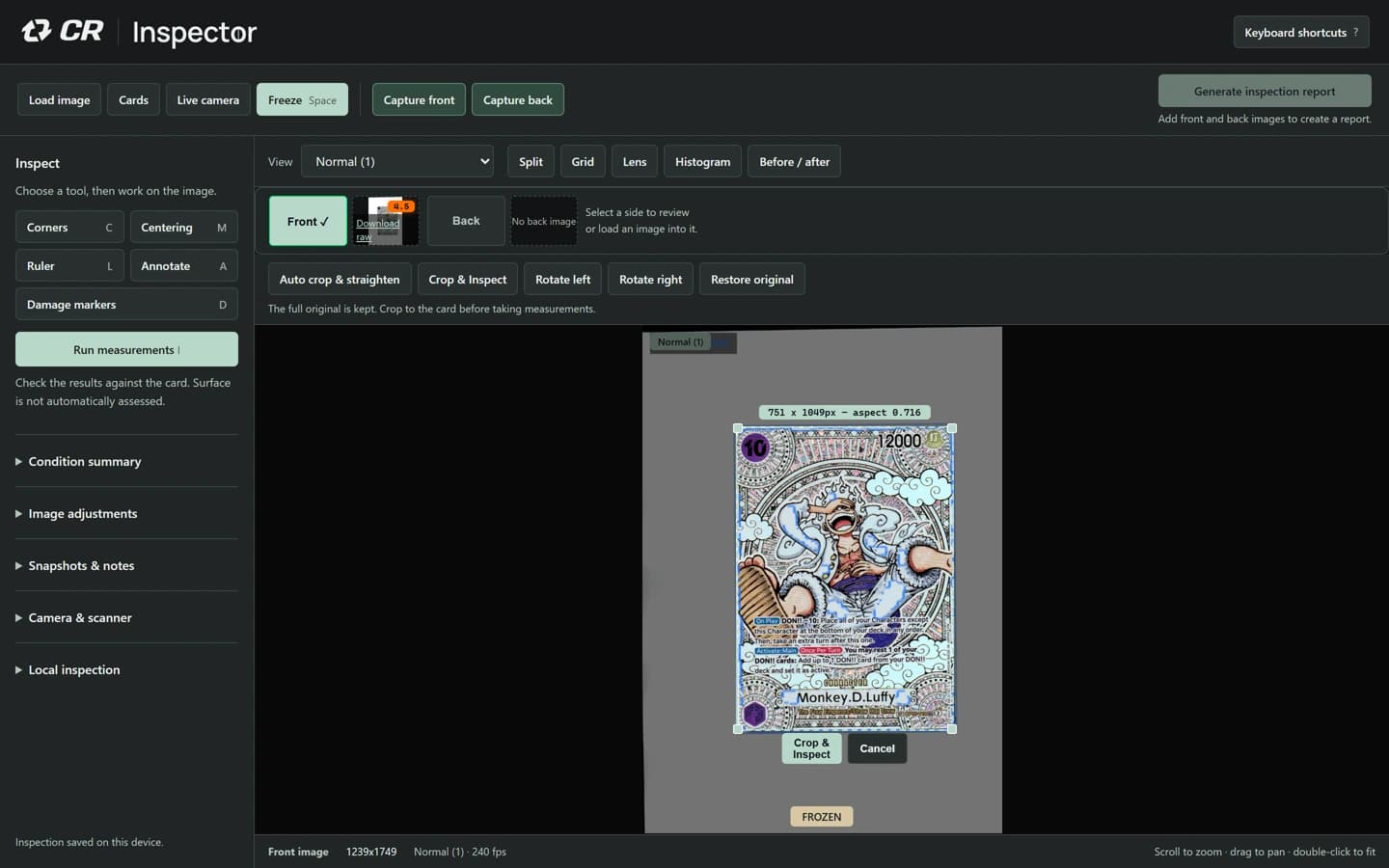Viewport: 1389px width, 868px height.
Task: Click Normal (1) · 240 fps status text
Action: pos(460,852)
